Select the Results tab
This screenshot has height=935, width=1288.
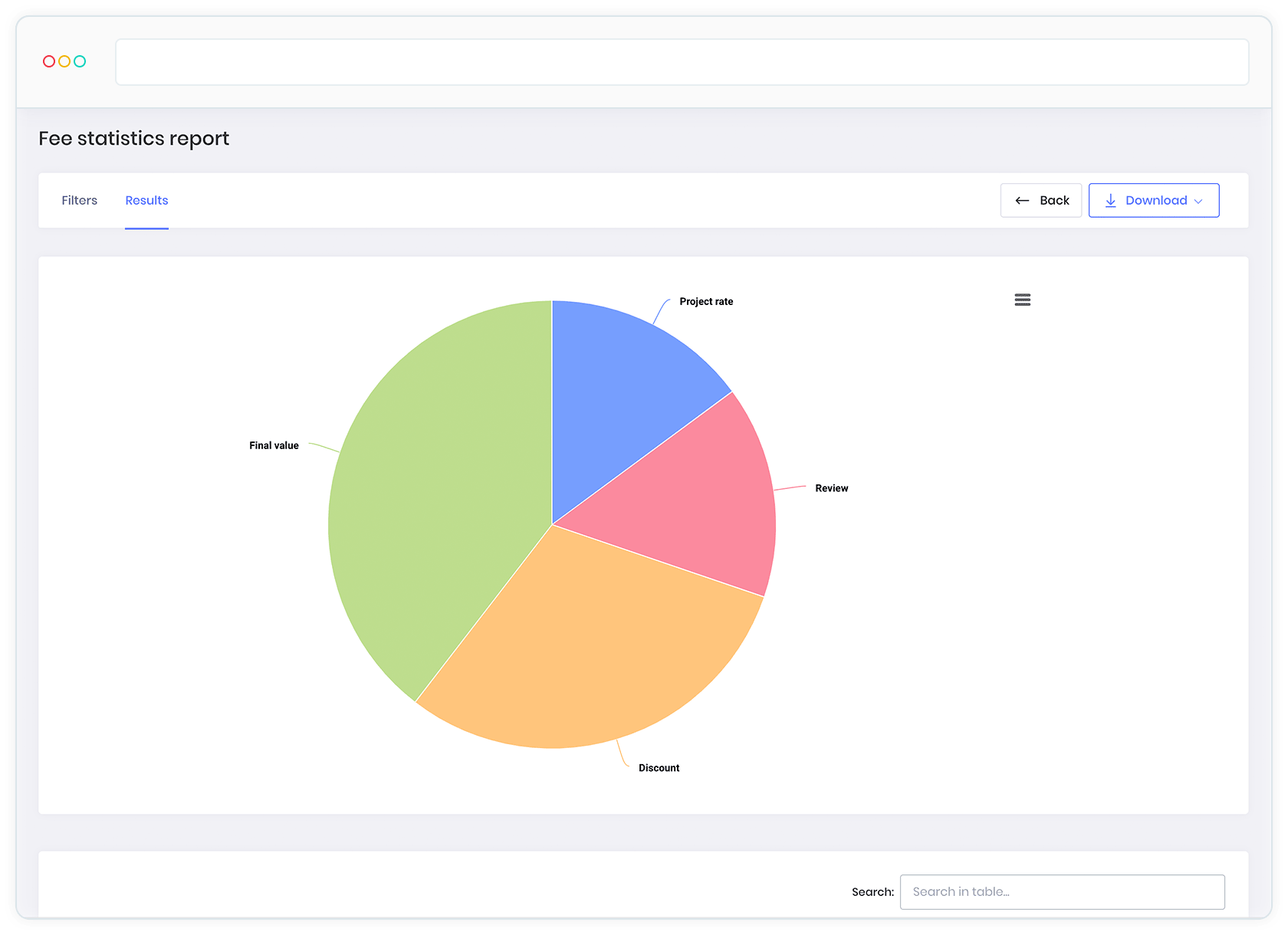(146, 200)
